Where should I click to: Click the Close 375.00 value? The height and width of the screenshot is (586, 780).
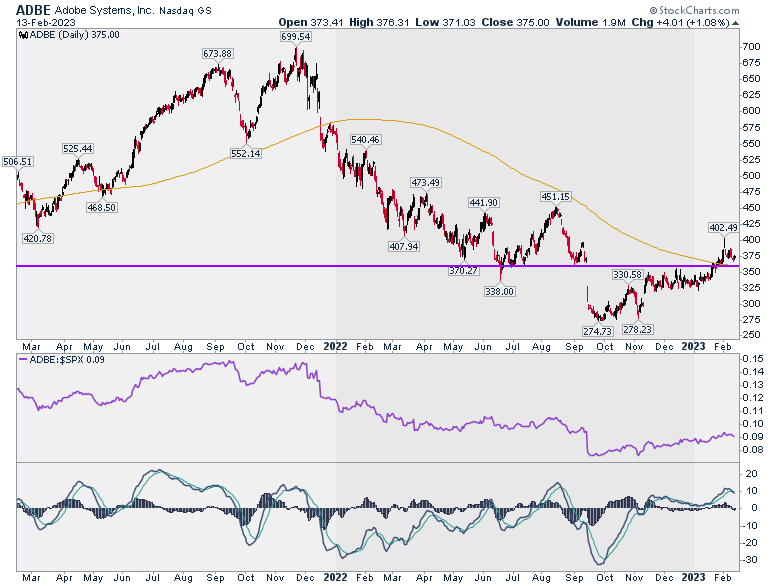click(515, 23)
